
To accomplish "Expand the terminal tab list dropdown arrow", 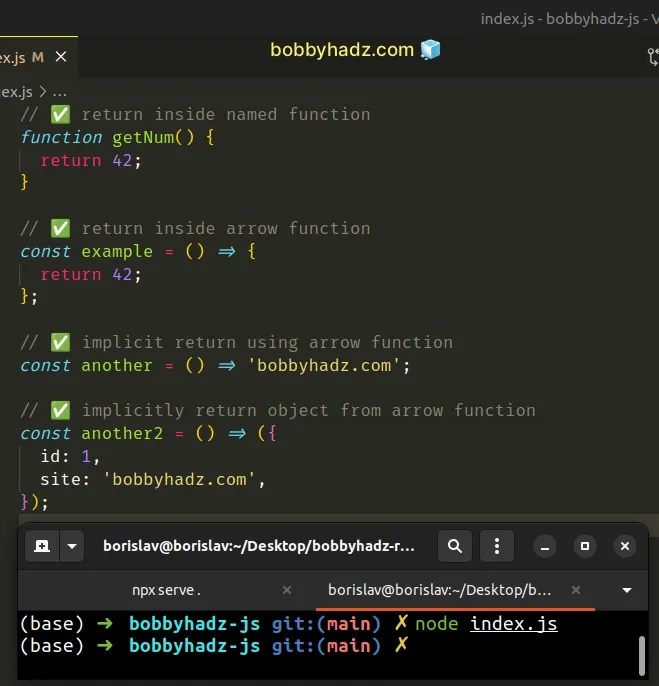I will (x=627, y=591).
